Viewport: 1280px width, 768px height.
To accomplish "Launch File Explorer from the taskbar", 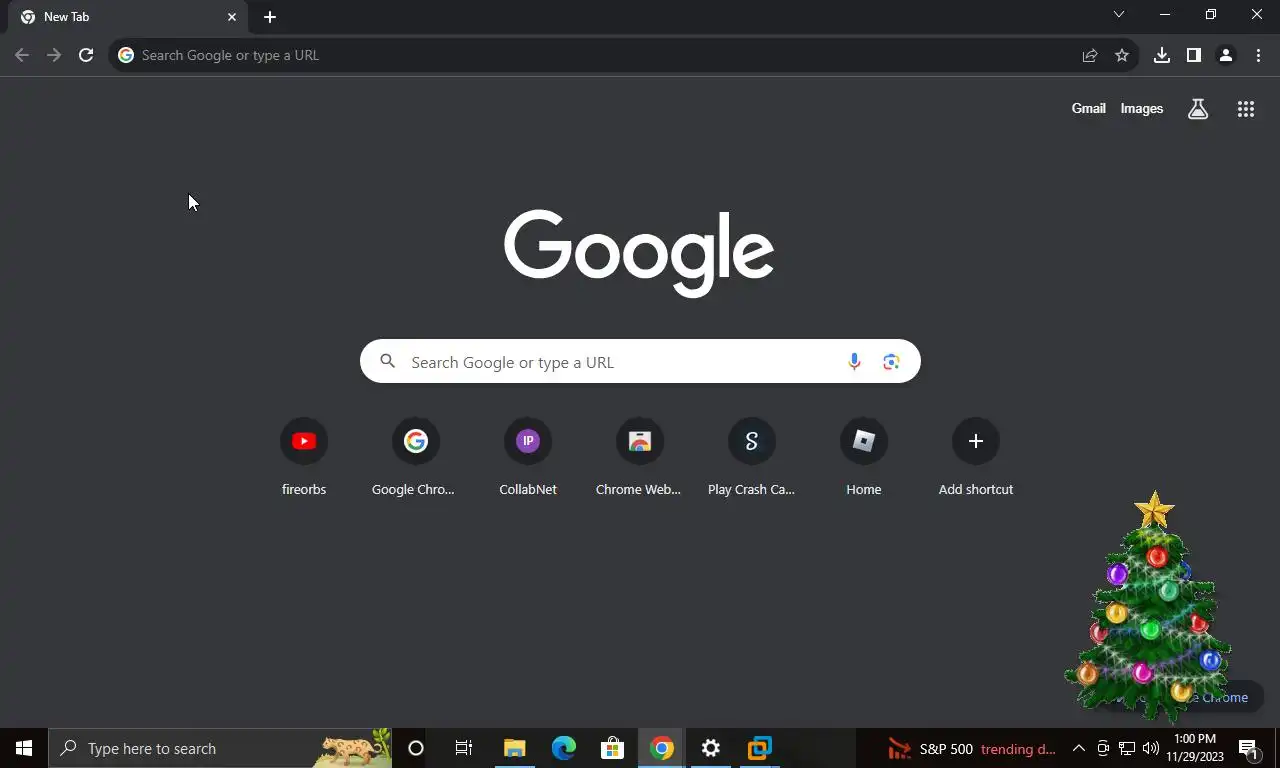I will (514, 748).
